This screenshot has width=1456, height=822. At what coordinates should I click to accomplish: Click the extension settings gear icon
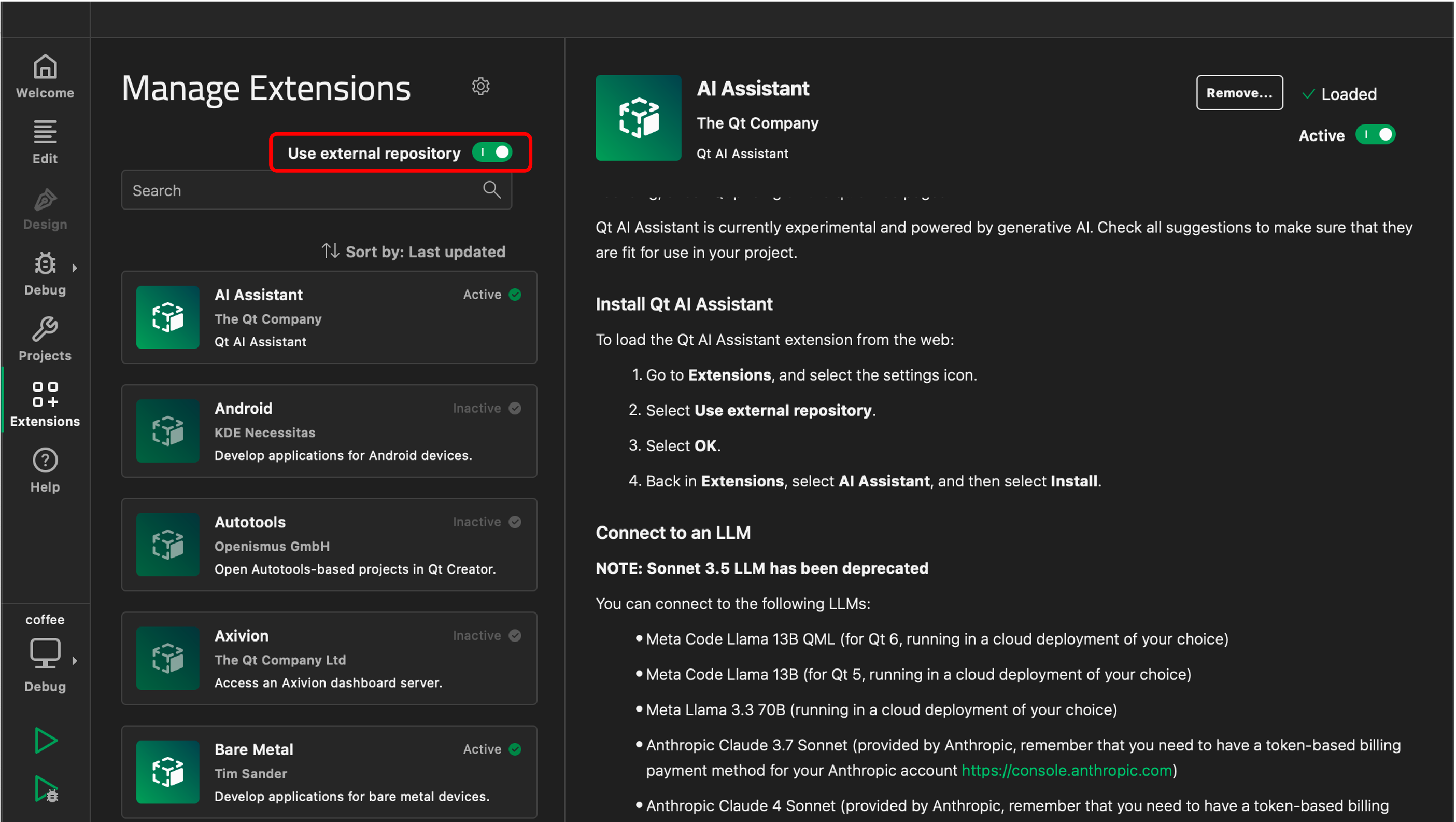480,86
